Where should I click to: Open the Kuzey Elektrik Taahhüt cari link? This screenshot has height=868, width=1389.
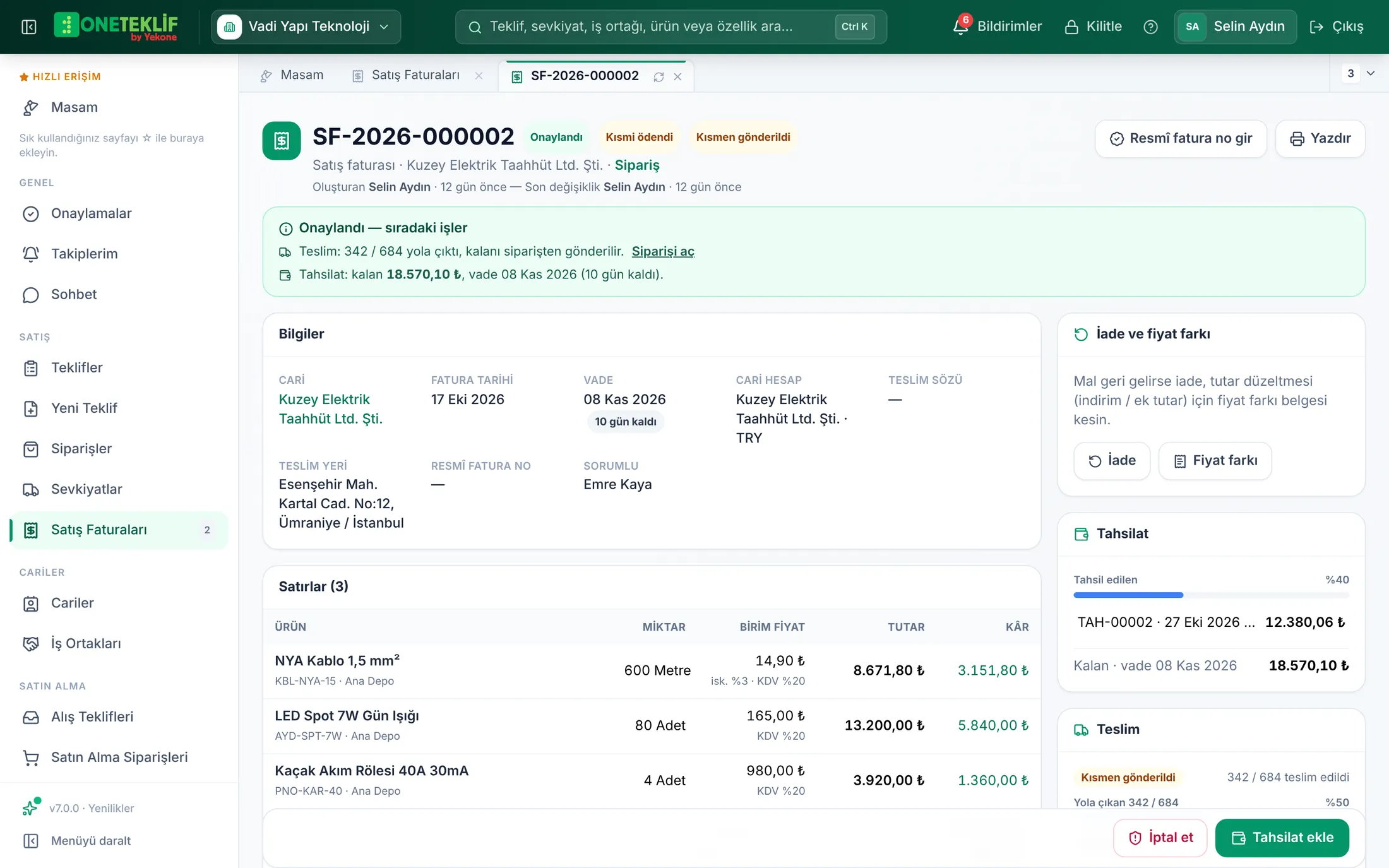331,409
